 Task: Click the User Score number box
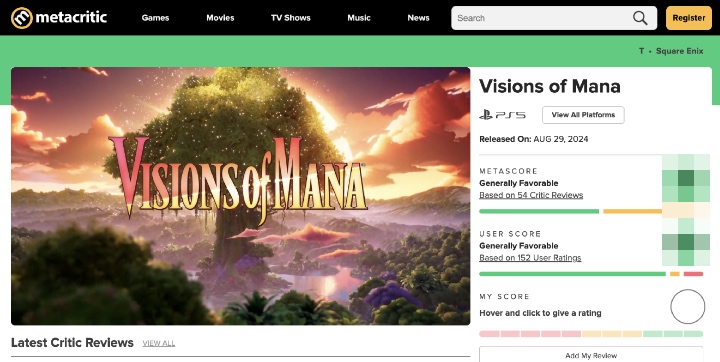(686, 242)
